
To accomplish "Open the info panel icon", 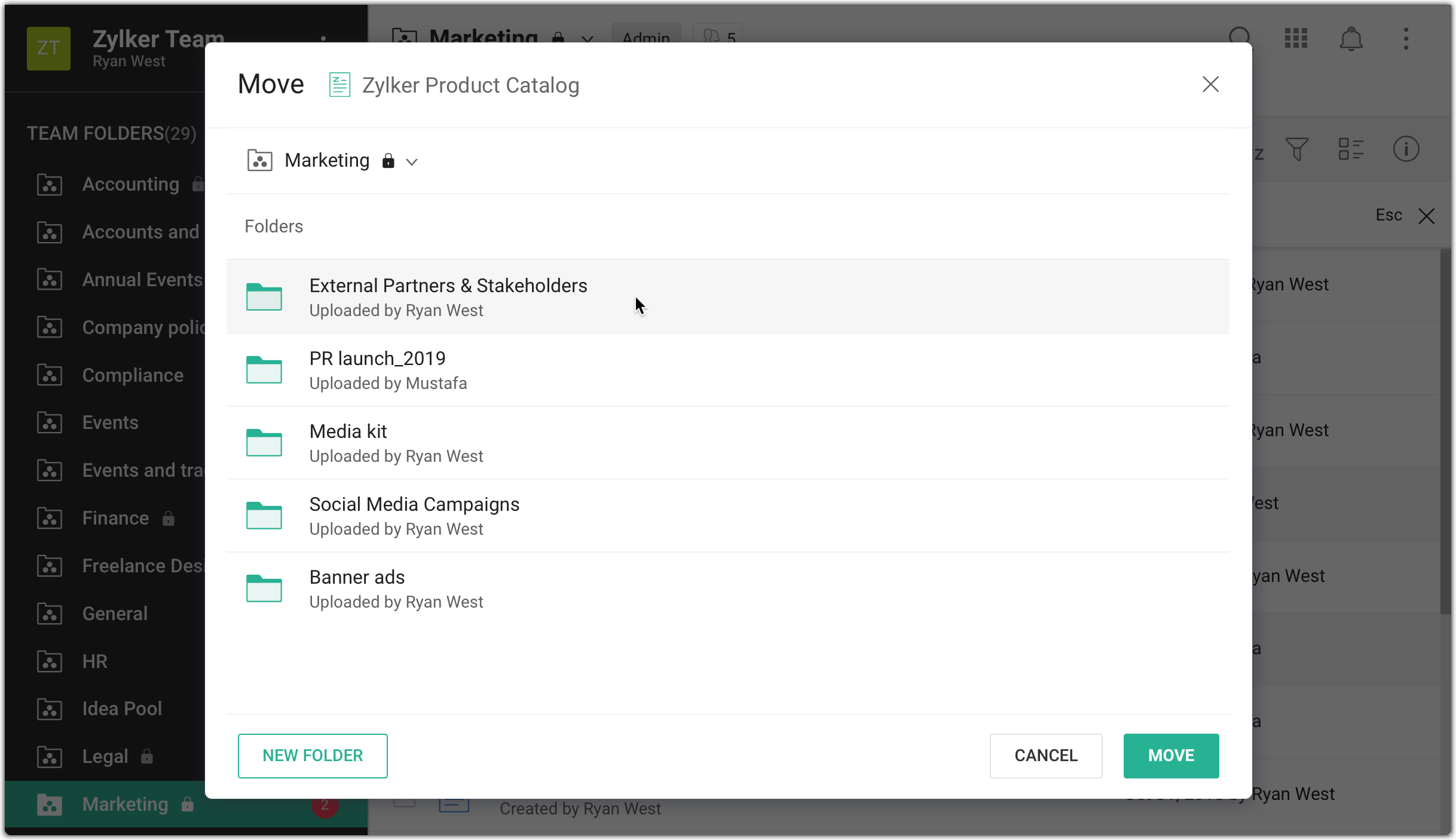I will (1406, 149).
